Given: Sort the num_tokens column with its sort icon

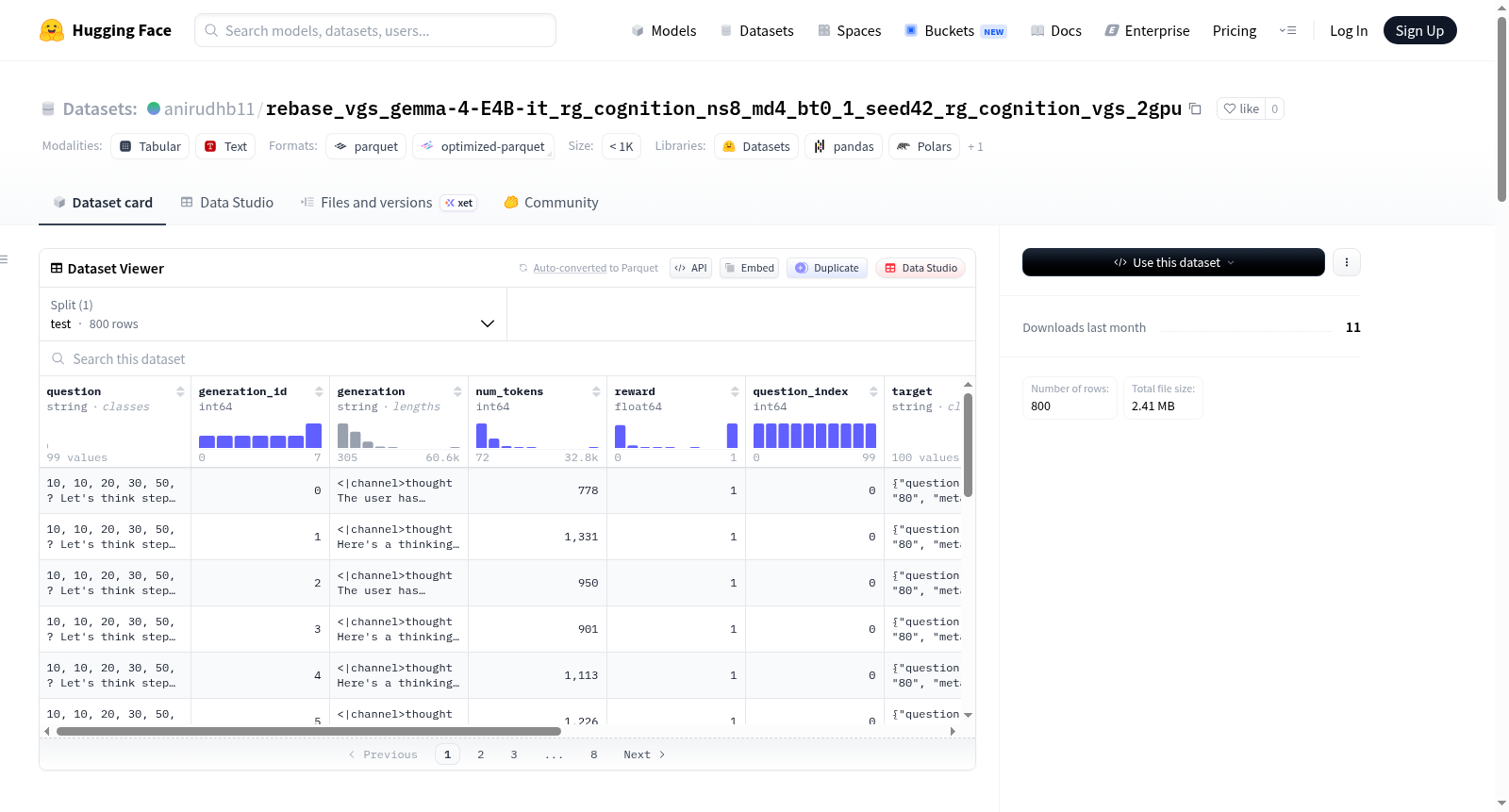Looking at the screenshot, I should click(x=596, y=391).
